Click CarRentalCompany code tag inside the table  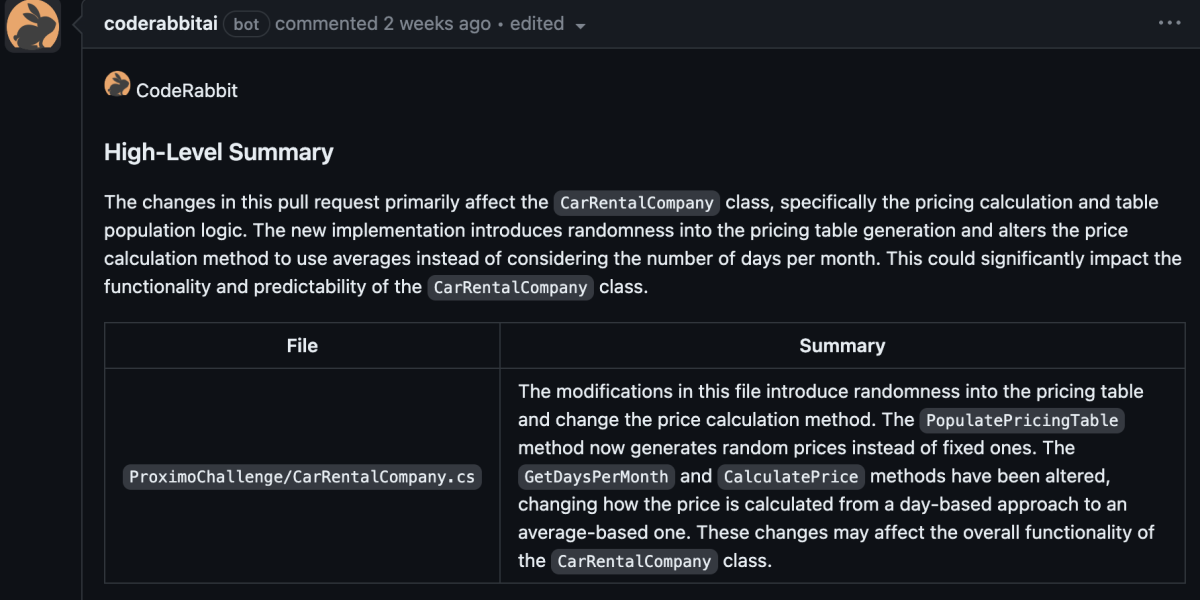(x=634, y=561)
